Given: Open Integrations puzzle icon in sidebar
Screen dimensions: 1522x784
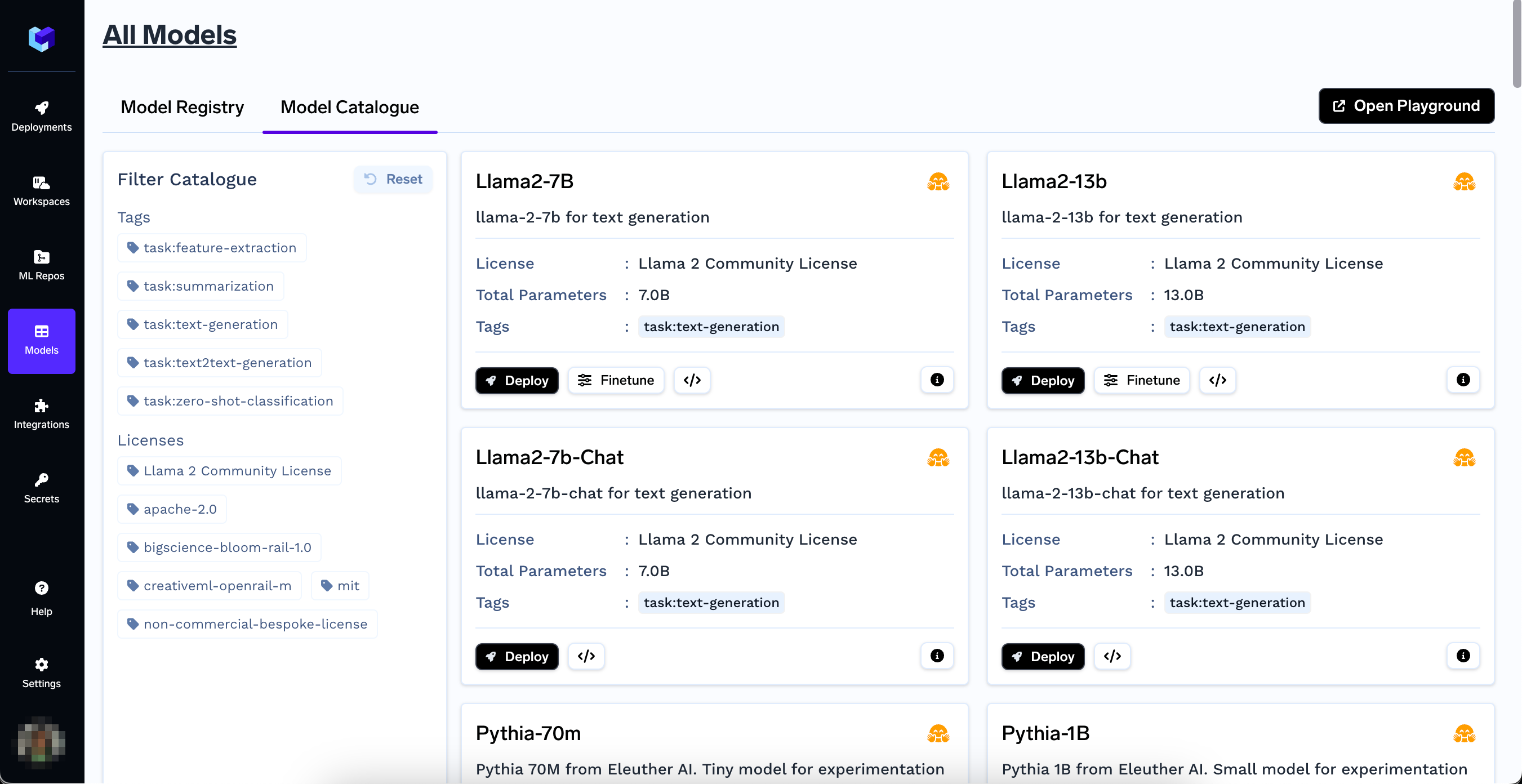Looking at the screenshot, I should coord(41,413).
